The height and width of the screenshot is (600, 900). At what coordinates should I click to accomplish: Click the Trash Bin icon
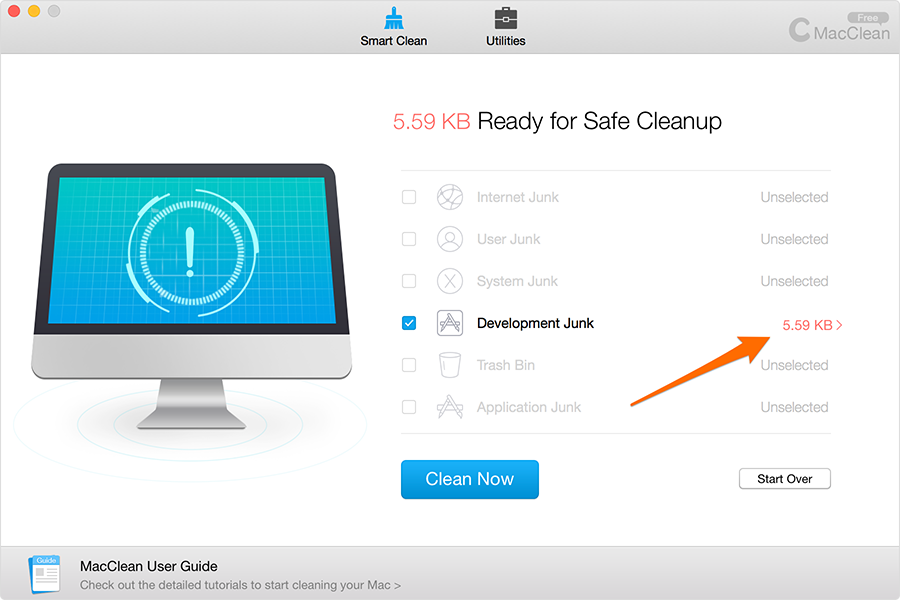449,365
